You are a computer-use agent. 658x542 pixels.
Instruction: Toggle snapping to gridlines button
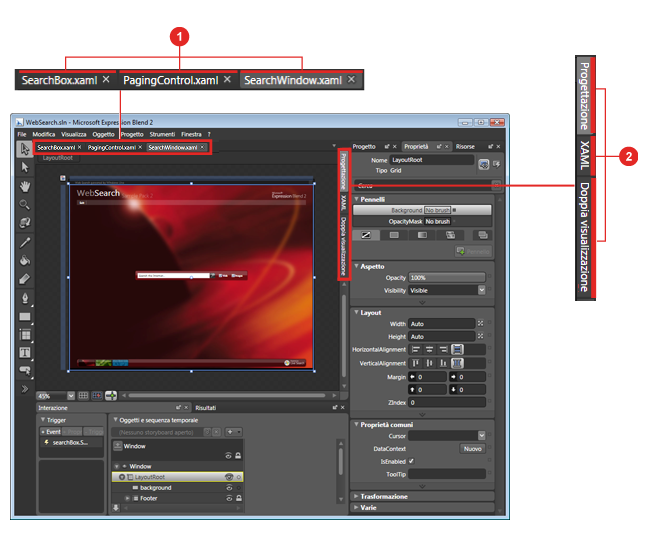97,396
